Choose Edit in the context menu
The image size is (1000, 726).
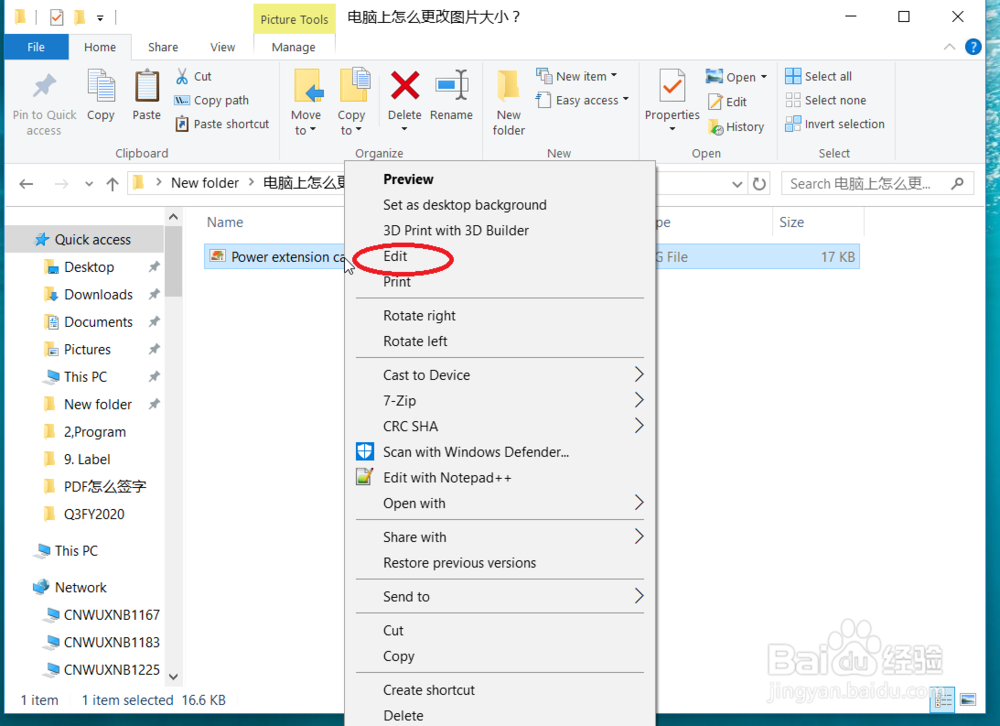click(395, 256)
